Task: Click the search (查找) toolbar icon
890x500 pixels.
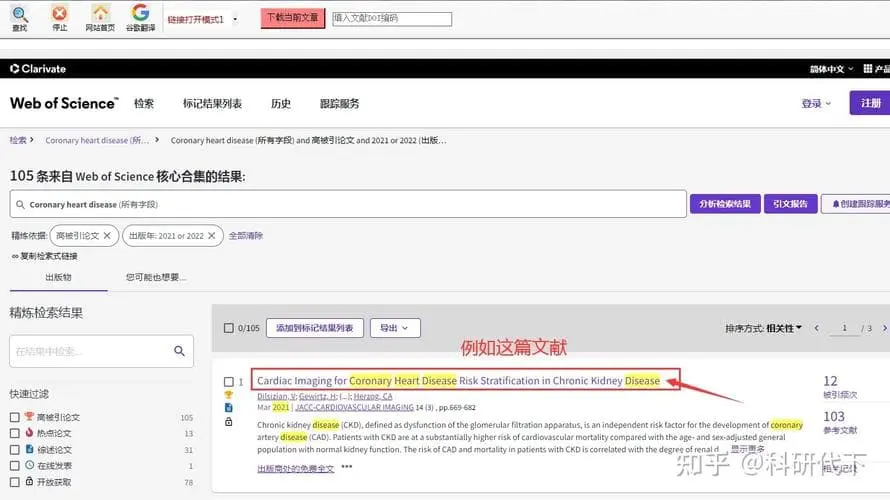Action: point(19,18)
